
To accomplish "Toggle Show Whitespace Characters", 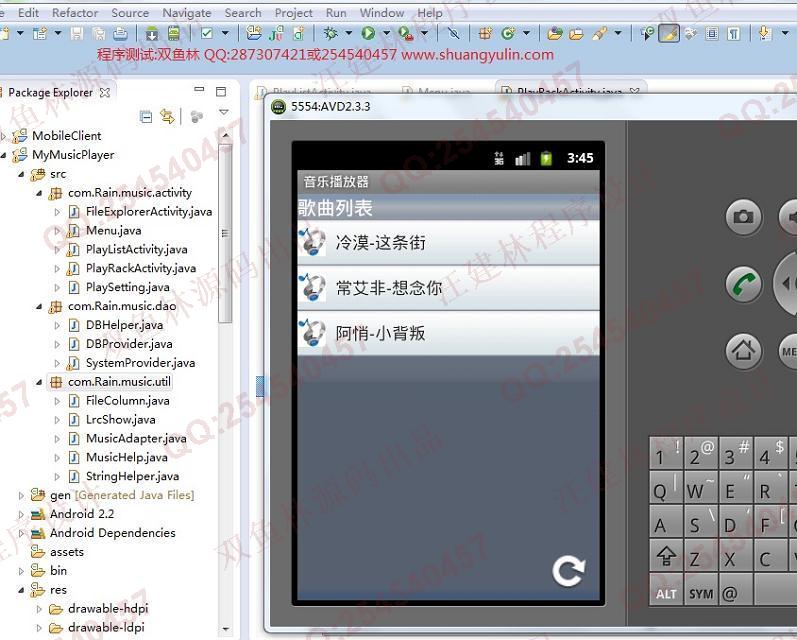I will 733,34.
